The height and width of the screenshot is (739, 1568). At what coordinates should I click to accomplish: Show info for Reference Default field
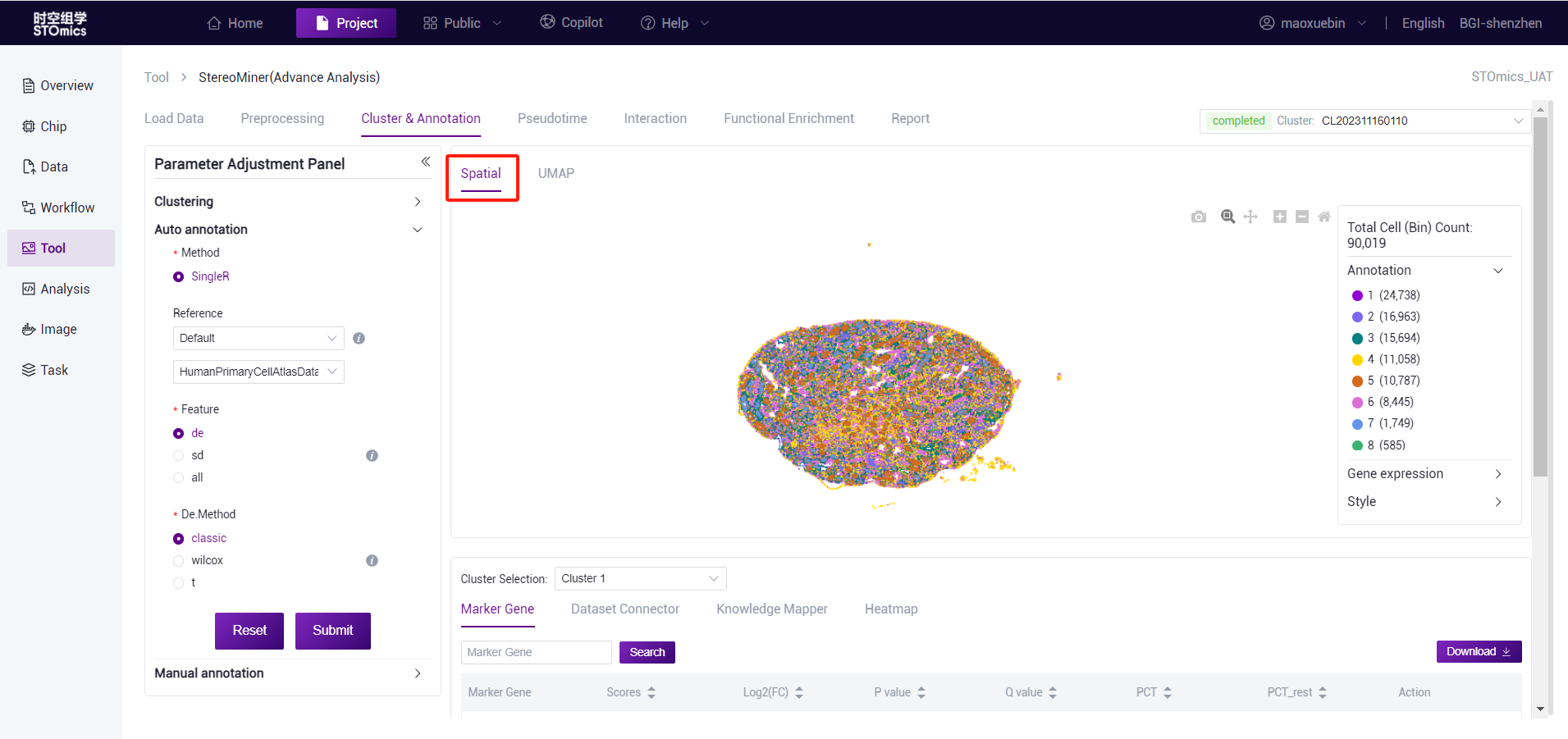pyautogui.click(x=359, y=338)
